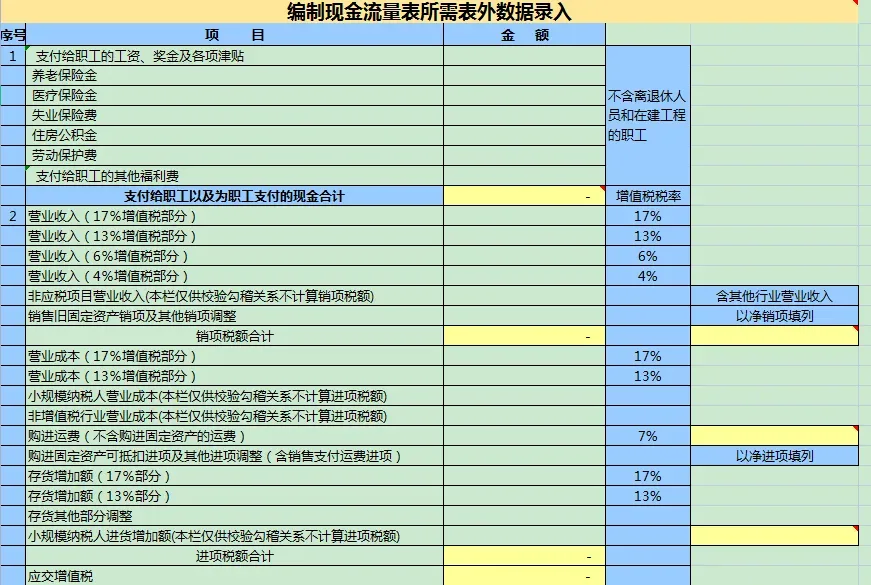
Task: Click amount cell for 存货其他部分调整
Action: pos(524,516)
